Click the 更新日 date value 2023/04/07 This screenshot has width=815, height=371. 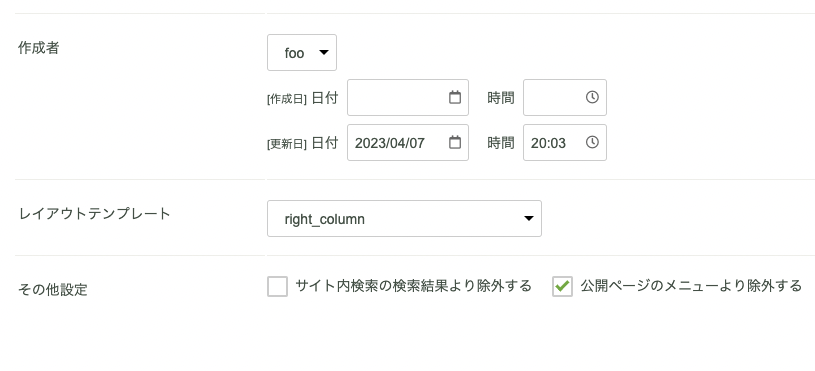390,143
